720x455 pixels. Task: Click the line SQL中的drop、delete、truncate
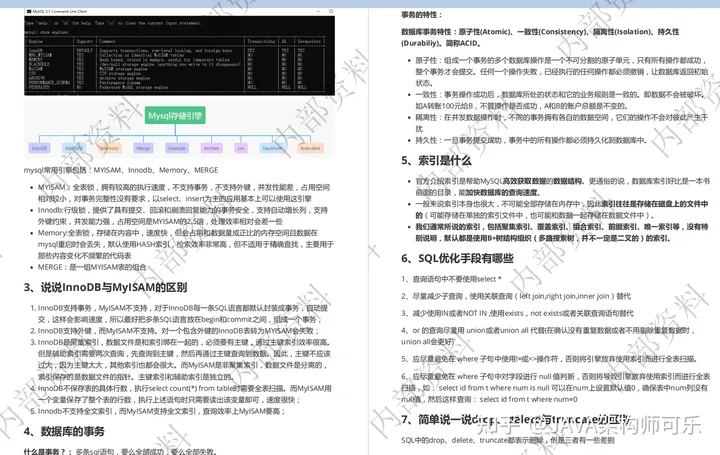508,440
